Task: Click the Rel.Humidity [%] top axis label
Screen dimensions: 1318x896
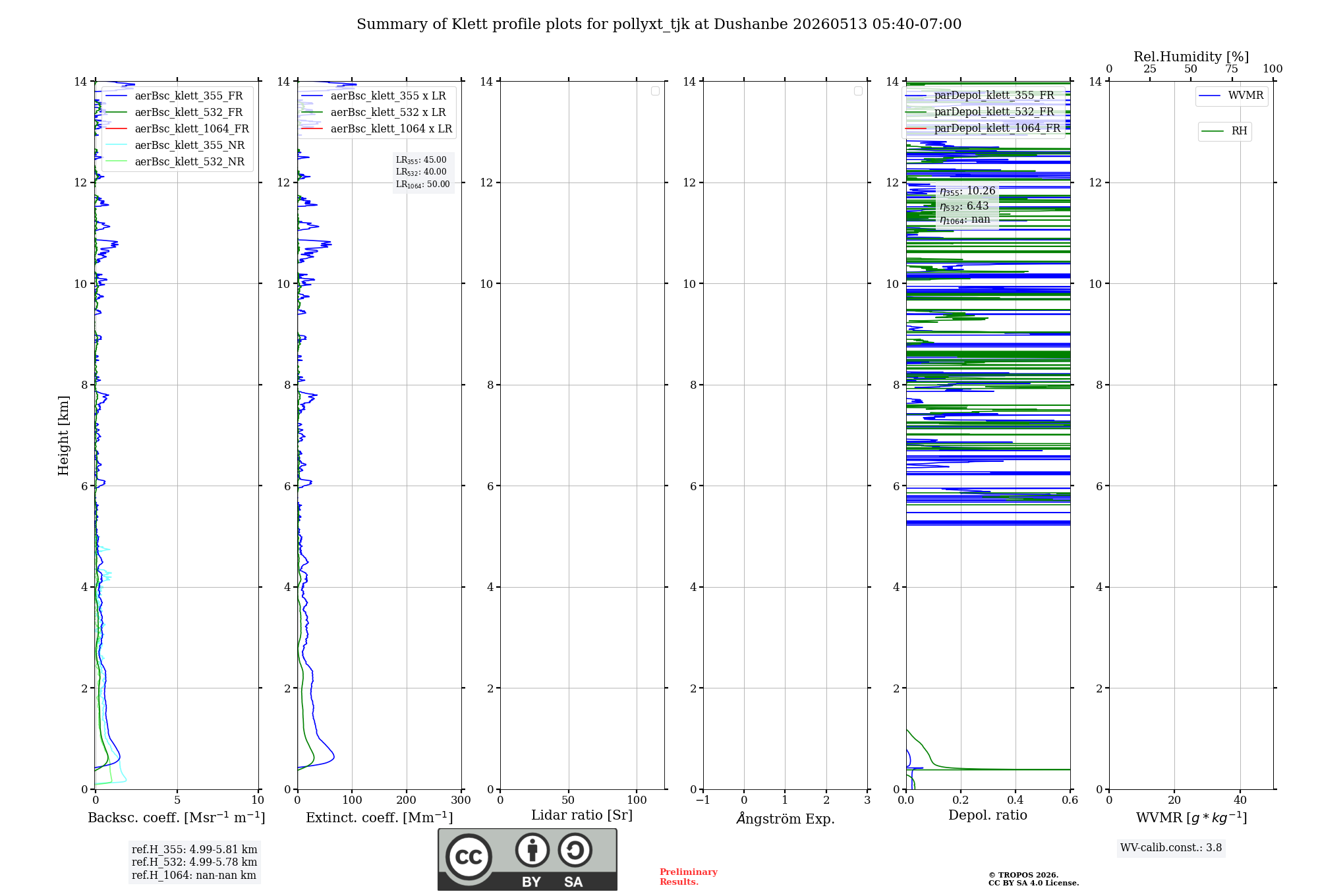Action: pos(1191,57)
